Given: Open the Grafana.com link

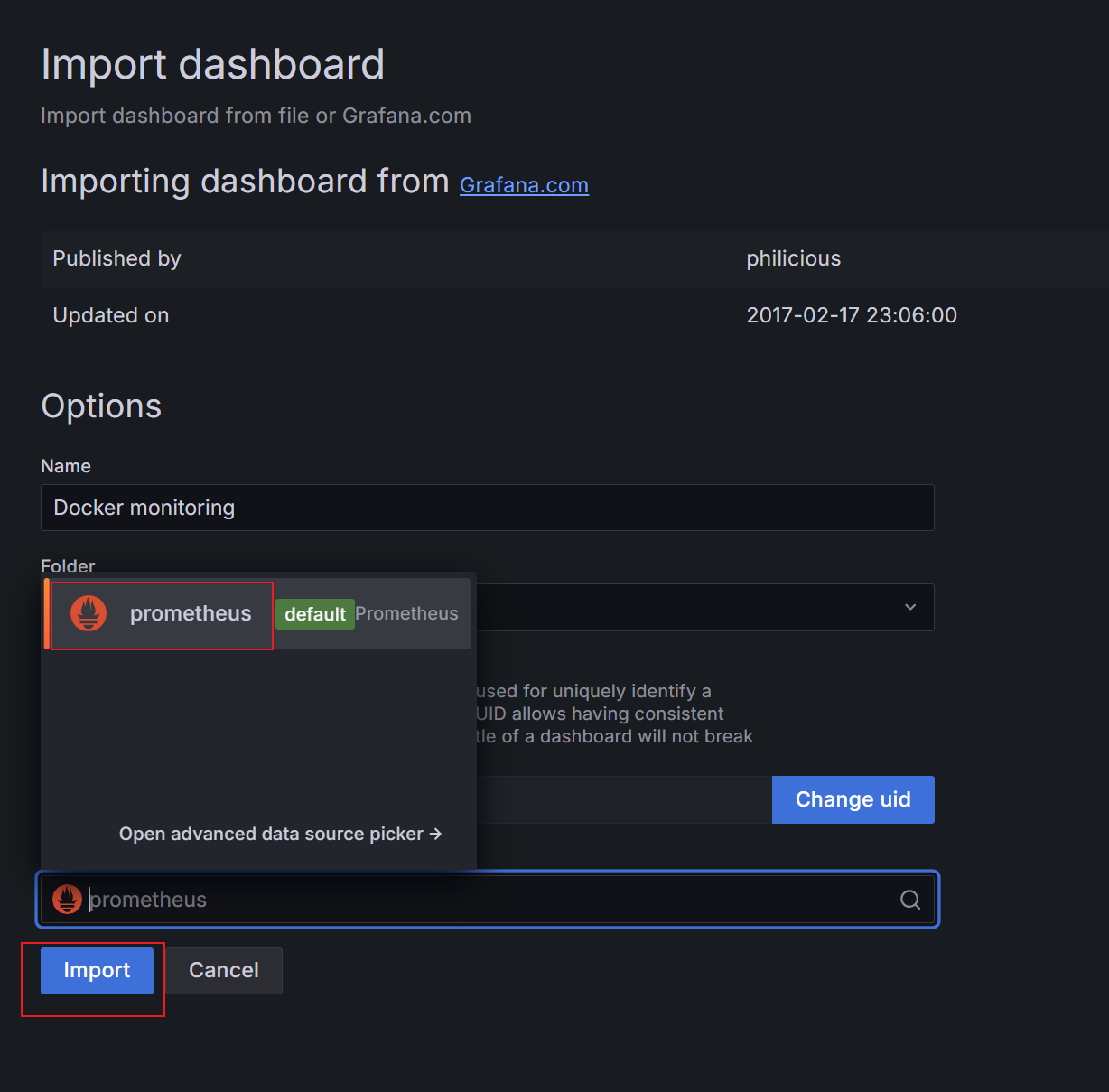Looking at the screenshot, I should pos(524,184).
